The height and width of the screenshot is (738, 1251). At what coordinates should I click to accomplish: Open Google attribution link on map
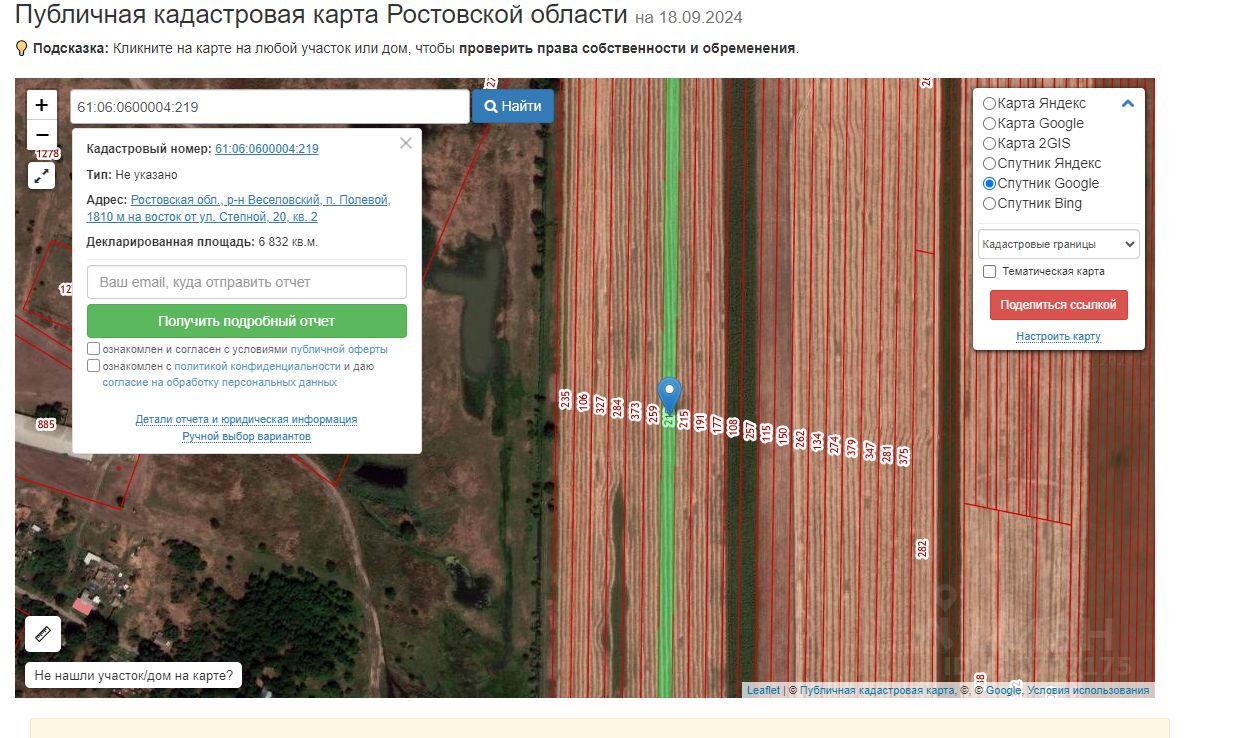1003,691
